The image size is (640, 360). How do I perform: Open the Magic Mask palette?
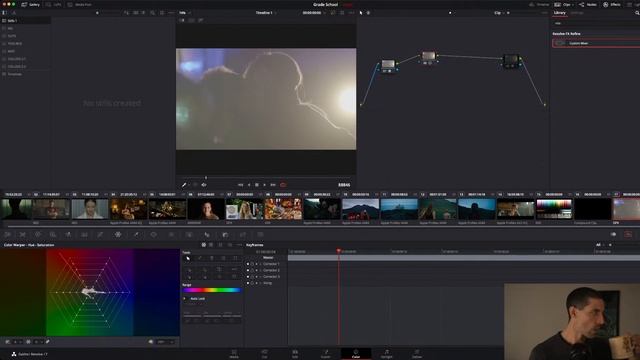tap(189, 235)
